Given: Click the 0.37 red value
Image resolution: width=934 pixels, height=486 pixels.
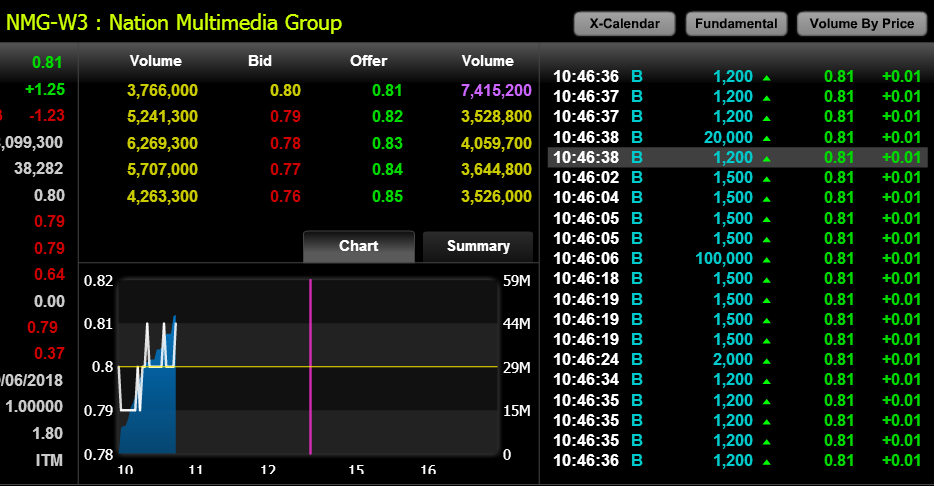Looking at the screenshot, I should [x=49, y=353].
